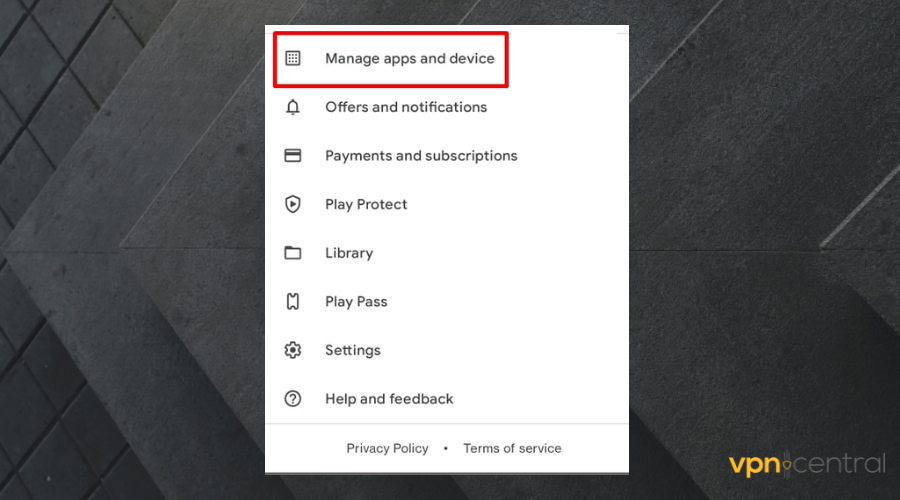Click the dot separator between footer links
Viewport: 900px width, 500px height.
[x=445, y=449]
